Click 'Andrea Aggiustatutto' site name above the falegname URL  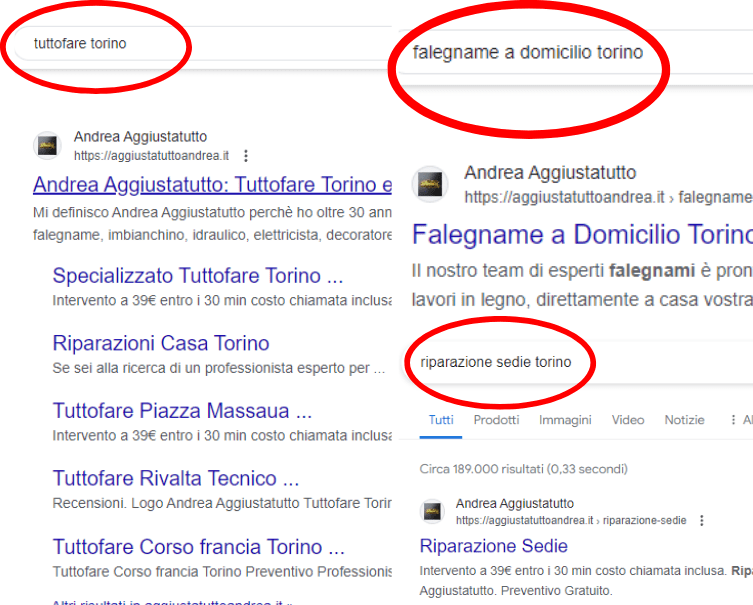click(550, 173)
